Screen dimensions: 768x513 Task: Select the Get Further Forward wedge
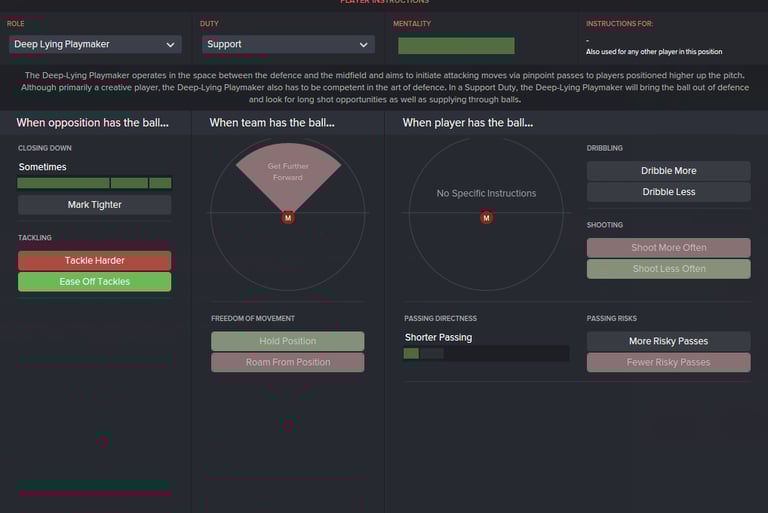coord(288,176)
